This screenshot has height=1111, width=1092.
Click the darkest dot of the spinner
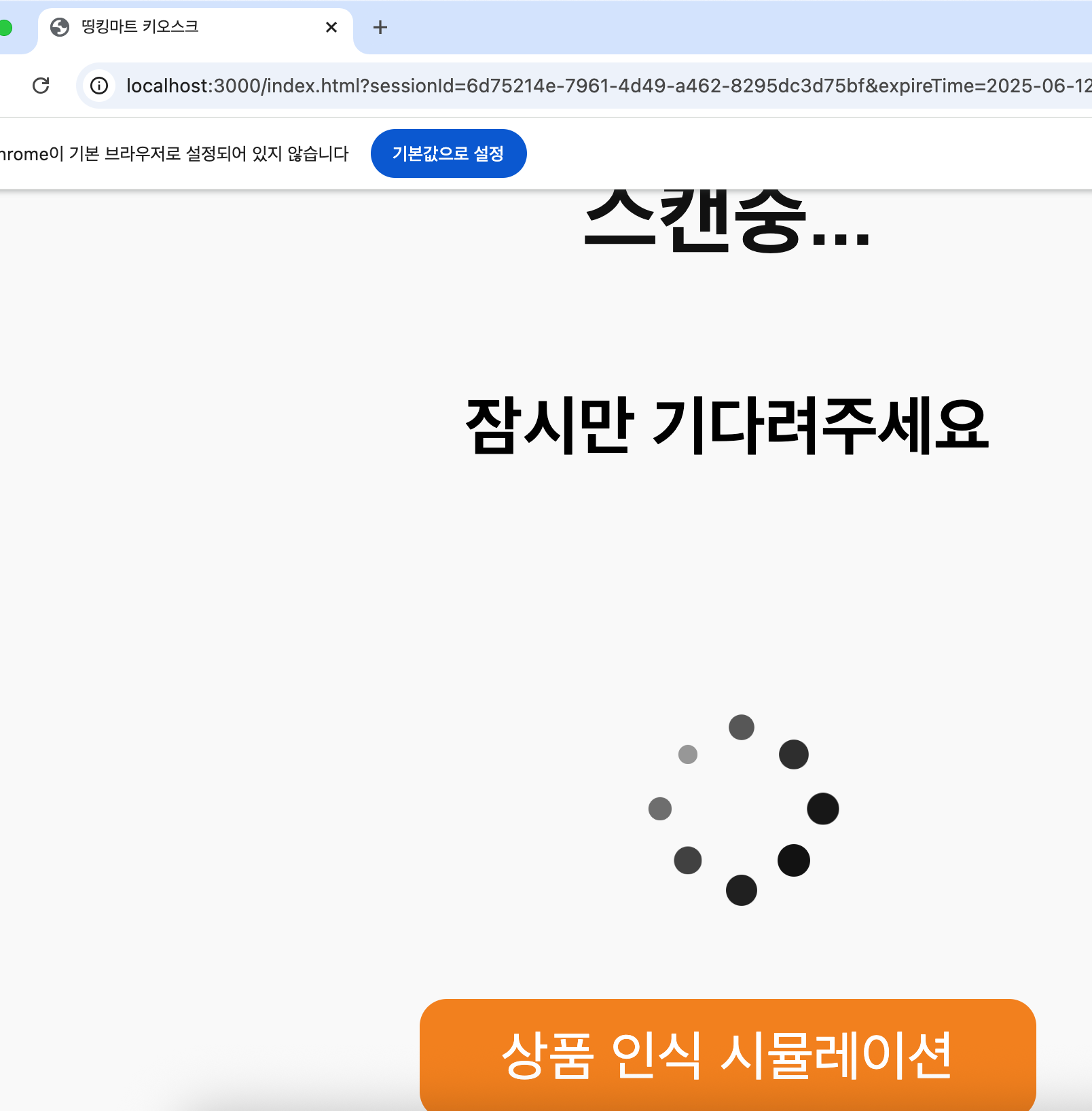click(x=794, y=860)
